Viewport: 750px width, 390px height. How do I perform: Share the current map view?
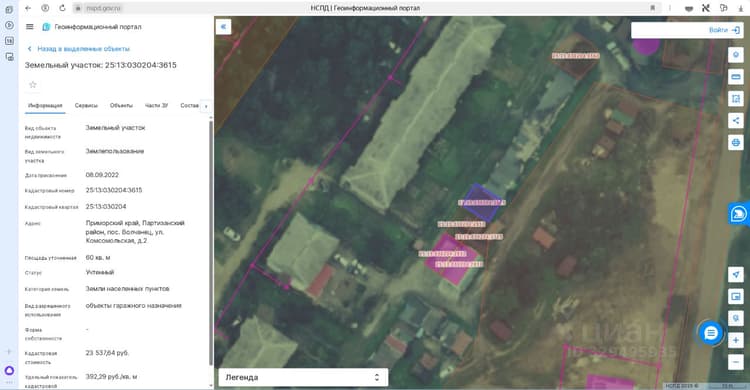pyautogui.click(x=736, y=121)
